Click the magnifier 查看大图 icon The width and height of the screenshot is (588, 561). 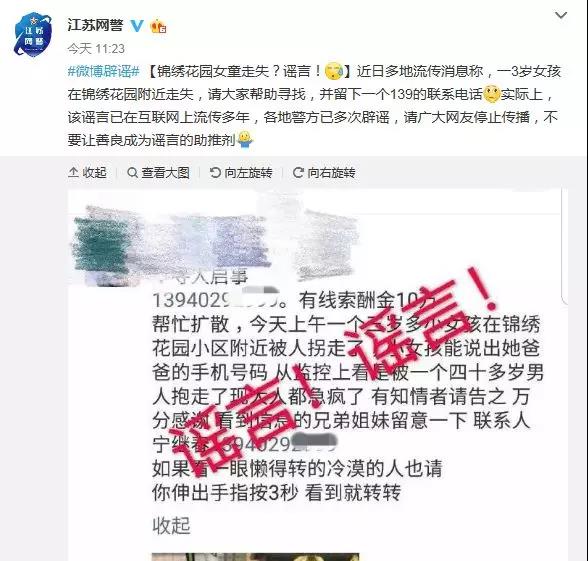tap(132, 173)
